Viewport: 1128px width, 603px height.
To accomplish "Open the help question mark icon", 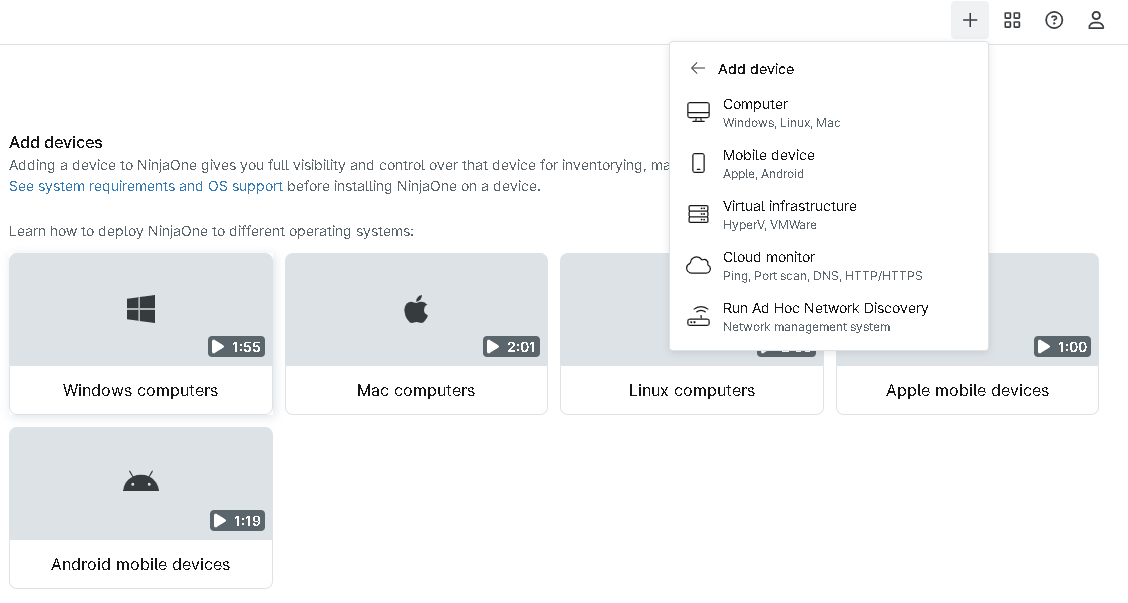I will tap(1054, 20).
